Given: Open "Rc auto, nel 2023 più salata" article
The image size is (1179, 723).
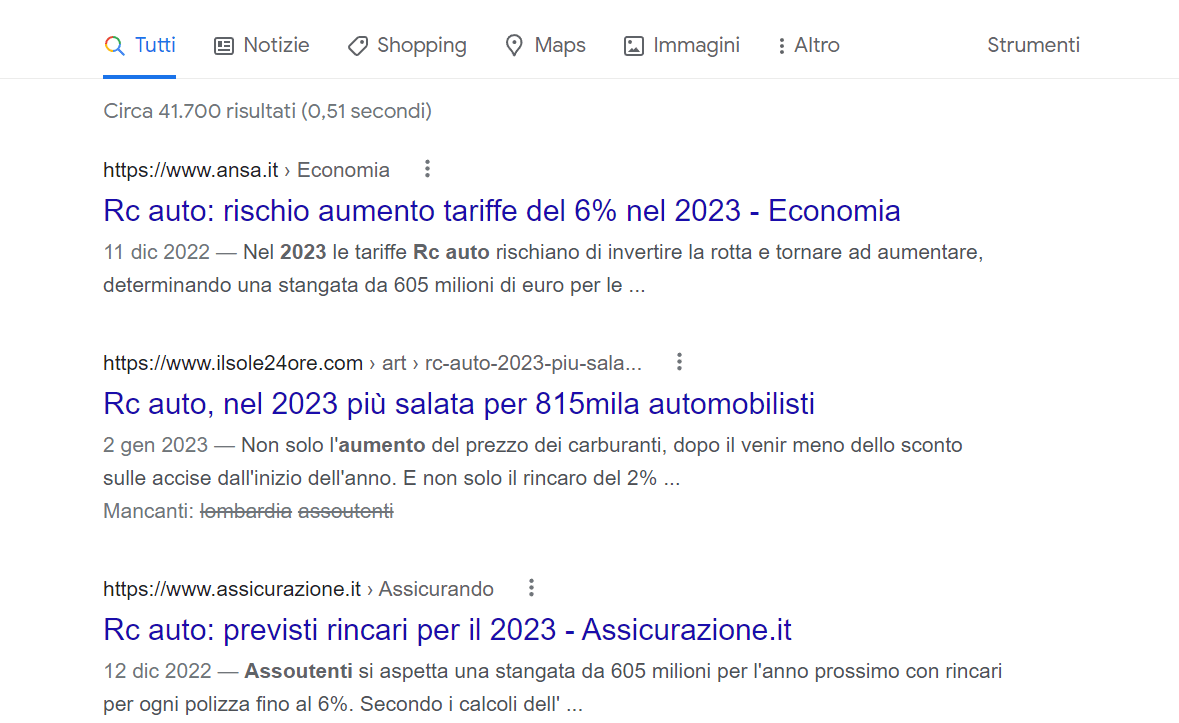Looking at the screenshot, I should coord(458,404).
